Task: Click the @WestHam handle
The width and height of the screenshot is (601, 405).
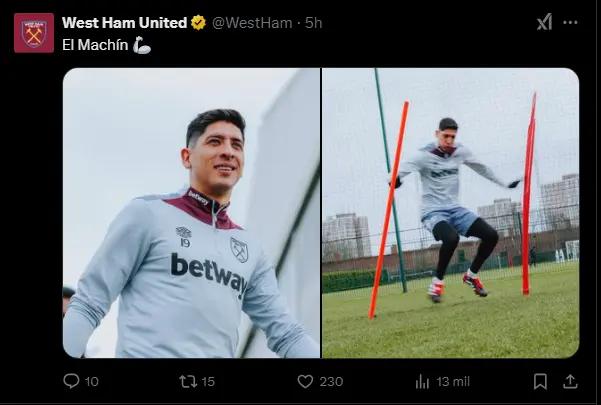Action: 254,22
